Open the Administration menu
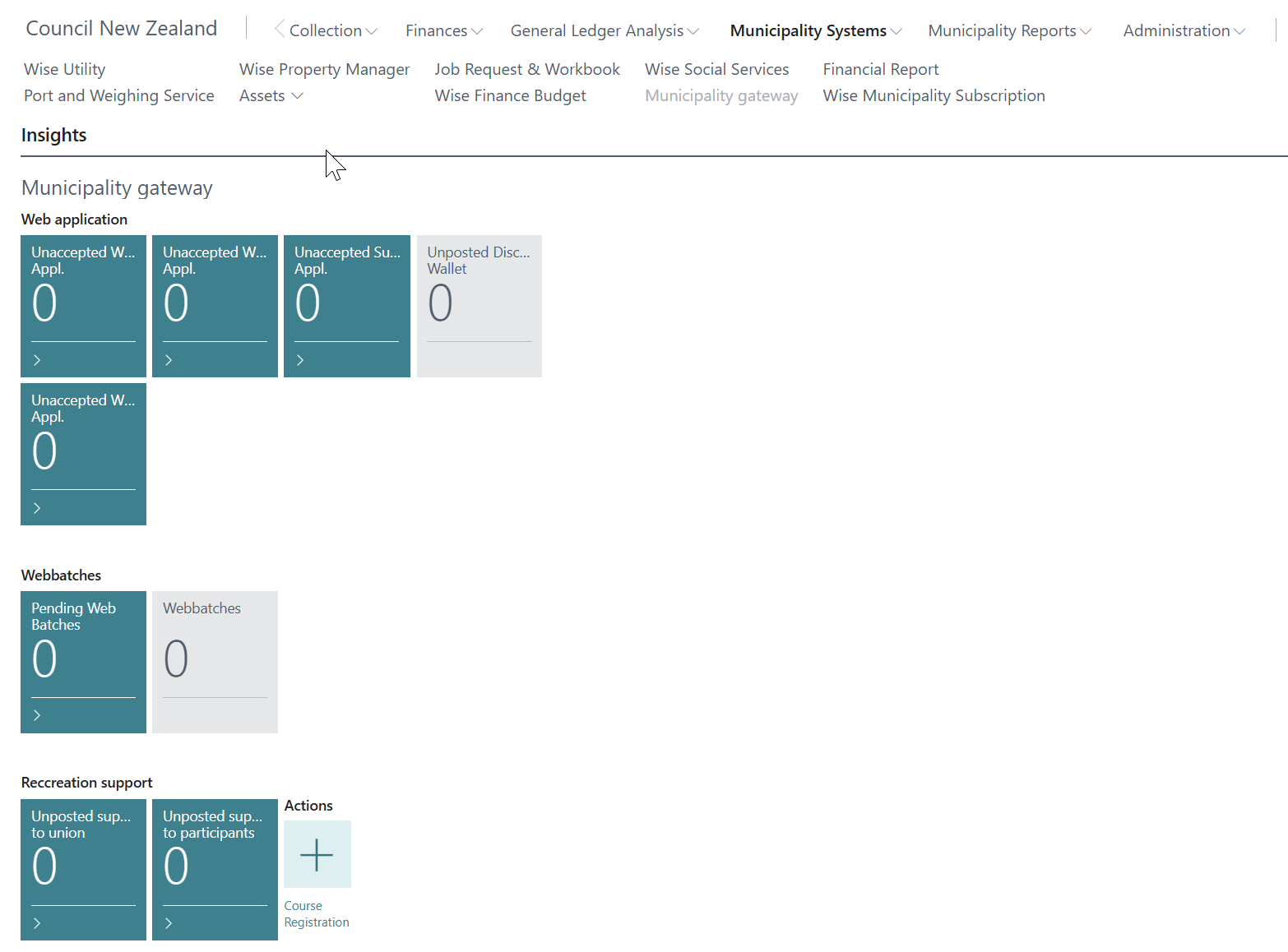Viewport: 1288px width, 952px height. (x=1184, y=30)
